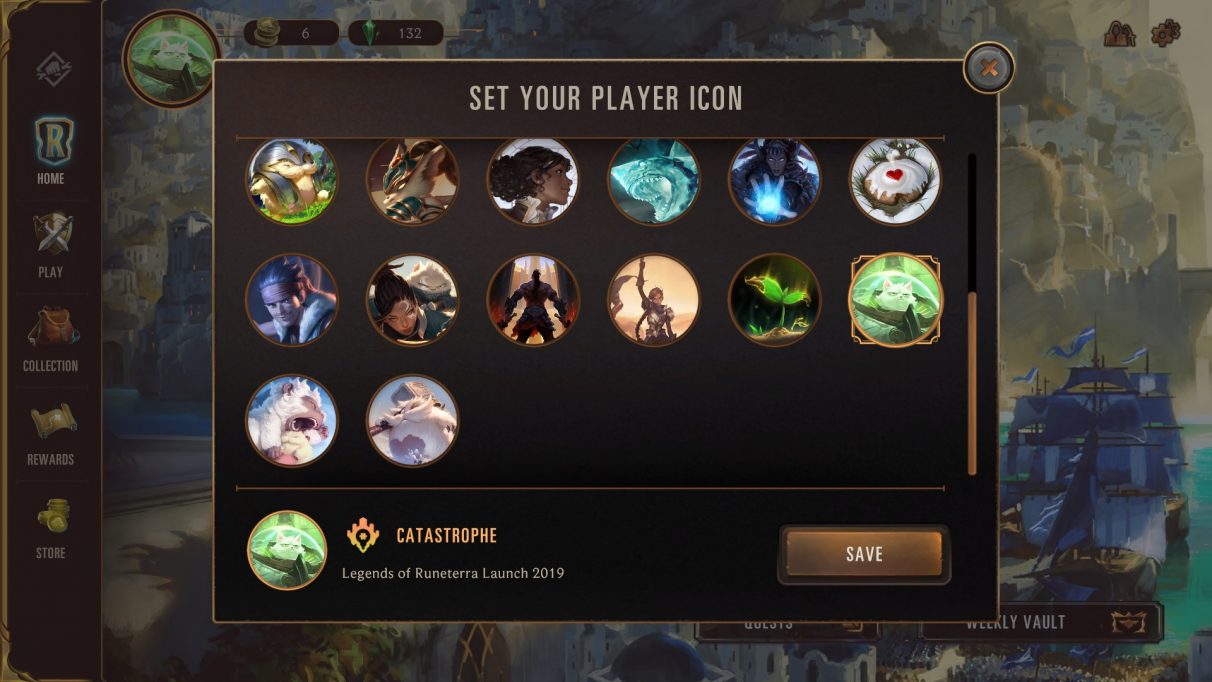Screen dimensions: 1212x682
Task: Open the Collection backpack section
Action: 51,339
